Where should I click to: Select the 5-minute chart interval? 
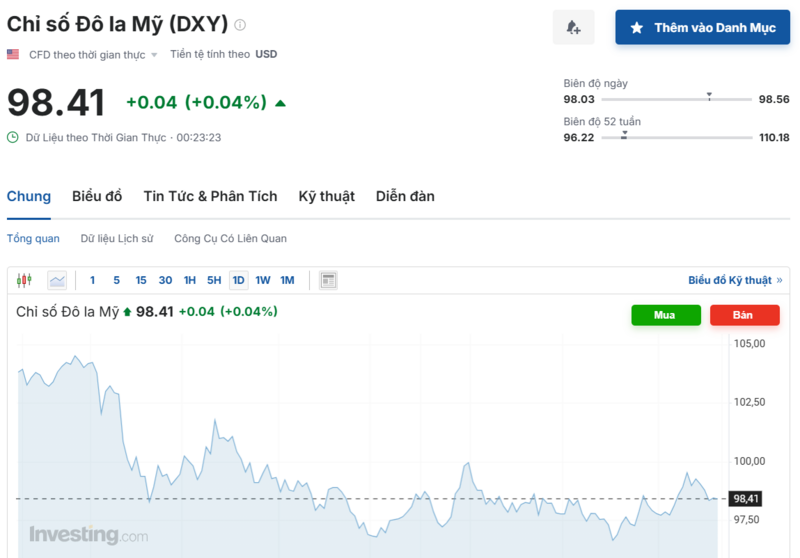coord(116,280)
